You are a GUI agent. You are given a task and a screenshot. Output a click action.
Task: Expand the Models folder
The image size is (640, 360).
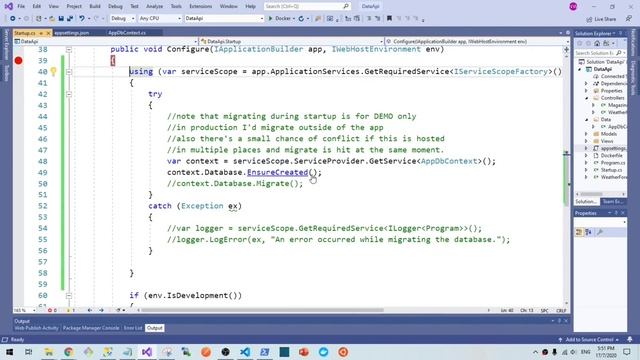[586, 134]
